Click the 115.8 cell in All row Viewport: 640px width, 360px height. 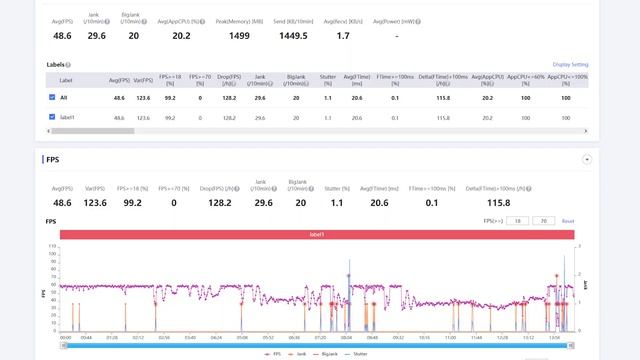pos(443,98)
